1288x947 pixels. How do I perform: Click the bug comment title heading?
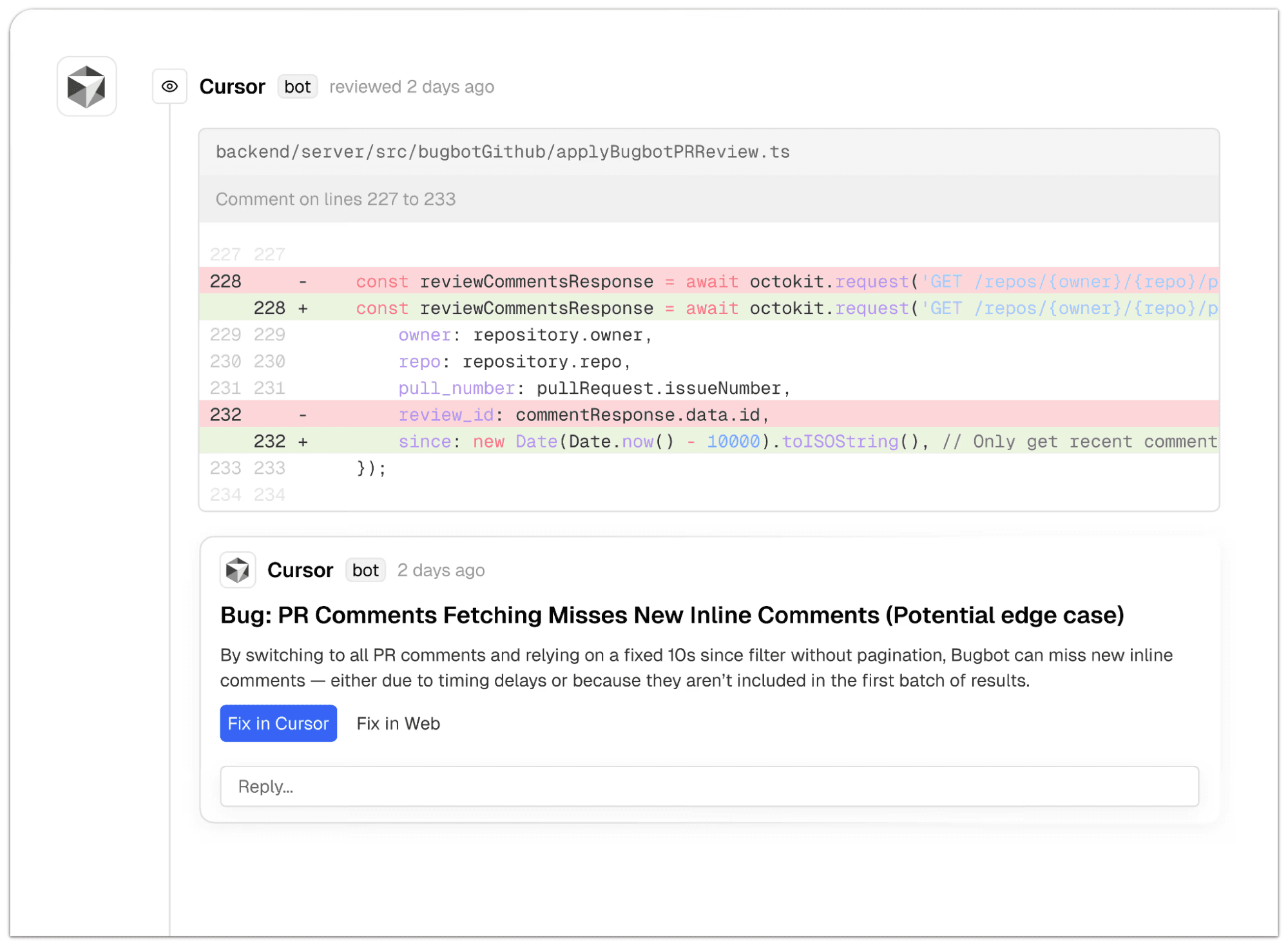[671, 615]
